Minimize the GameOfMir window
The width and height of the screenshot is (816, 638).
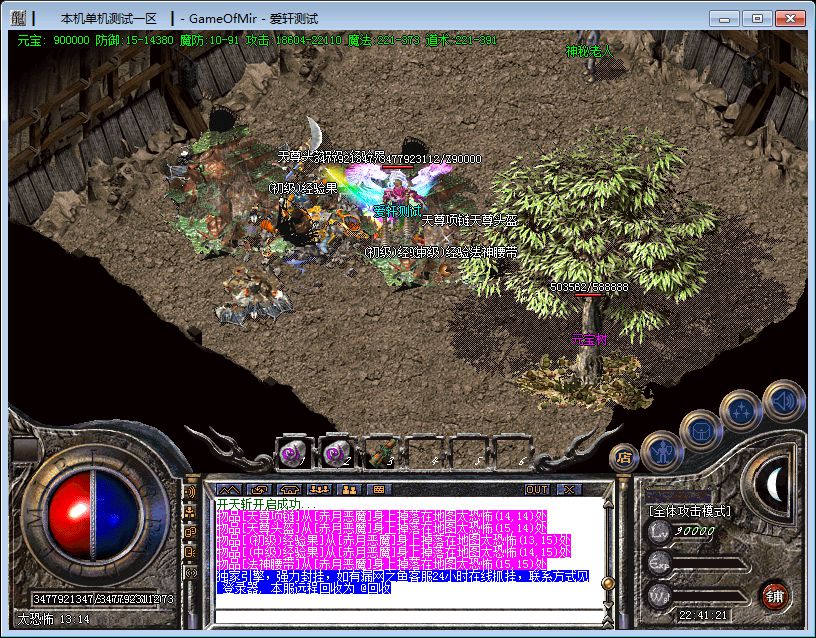pyautogui.click(x=724, y=19)
